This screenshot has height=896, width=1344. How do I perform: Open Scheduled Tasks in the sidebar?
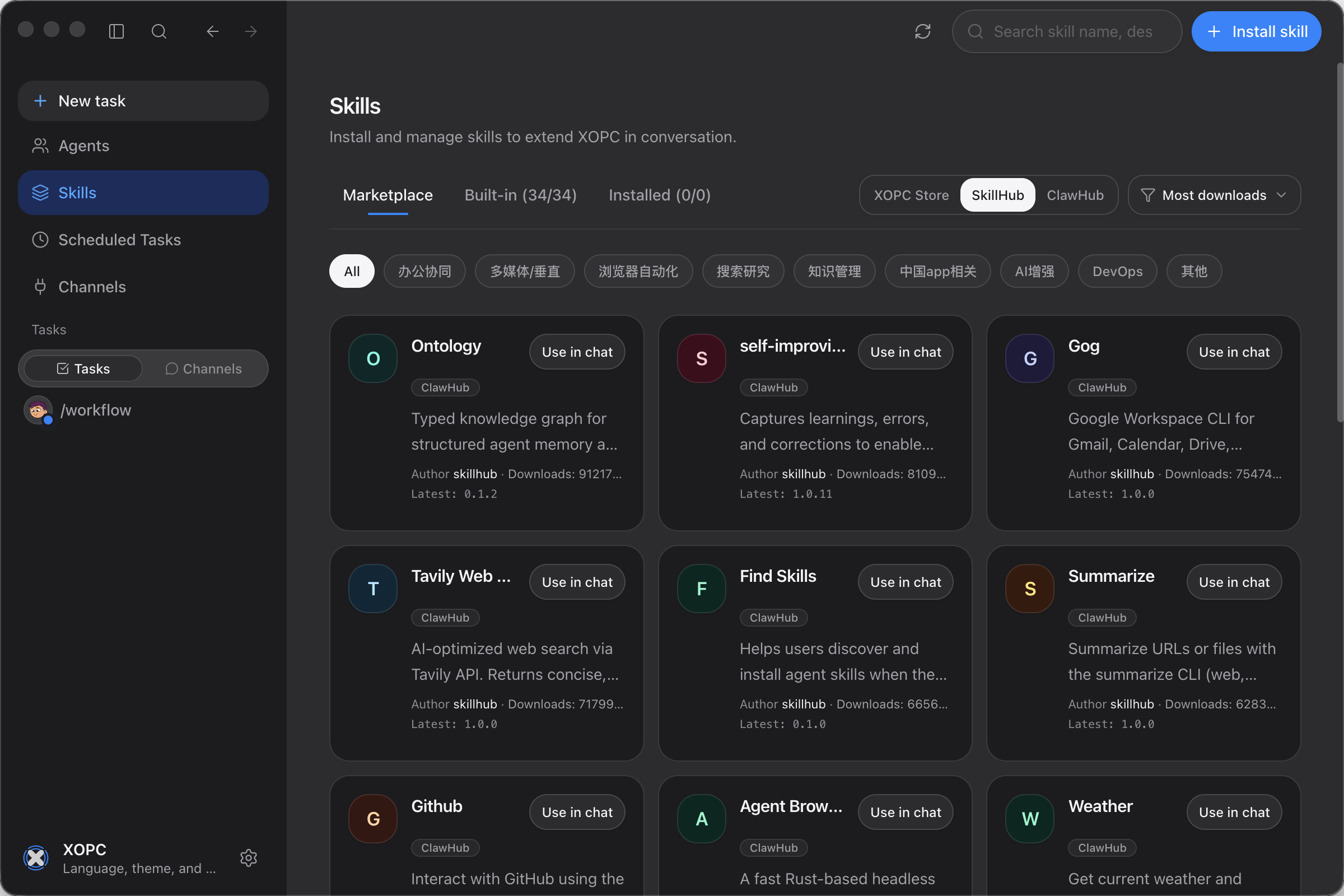click(x=143, y=240)
